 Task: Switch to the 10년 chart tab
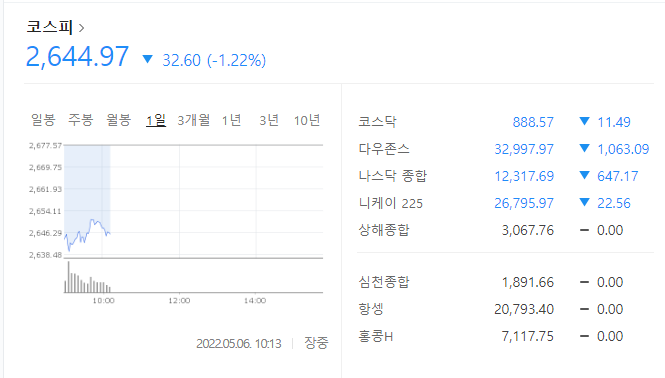[307, 120]
